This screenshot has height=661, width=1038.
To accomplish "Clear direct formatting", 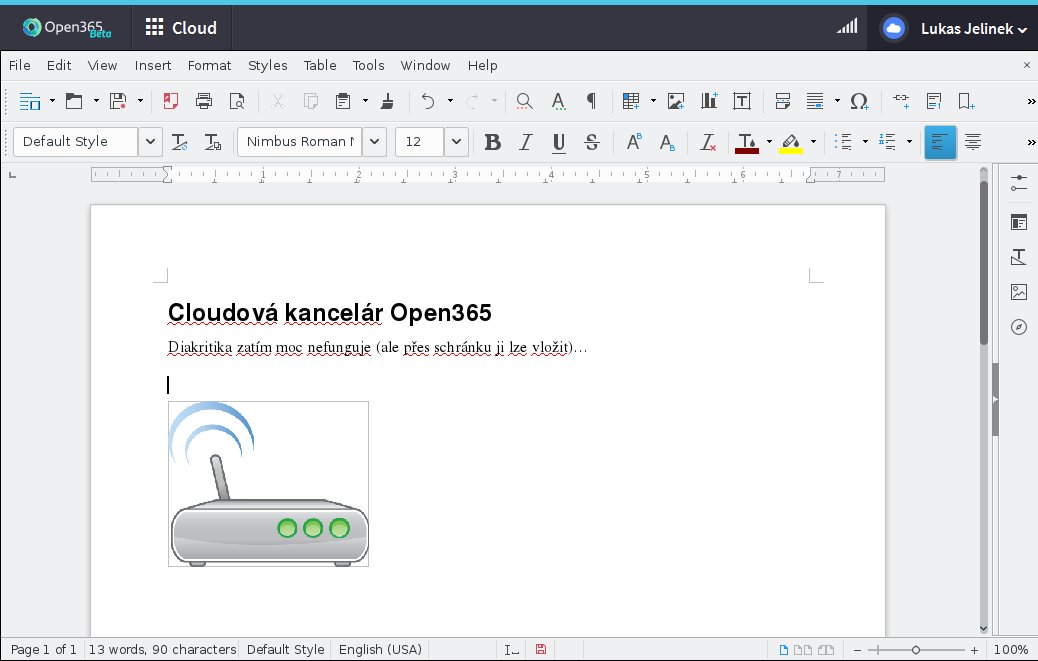I will (x=708, y=142).
